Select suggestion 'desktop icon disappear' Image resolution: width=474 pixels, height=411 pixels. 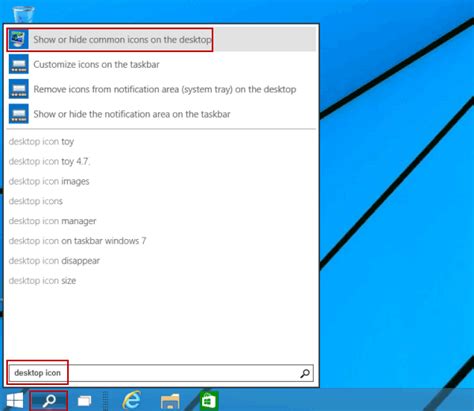pos(54,261)
